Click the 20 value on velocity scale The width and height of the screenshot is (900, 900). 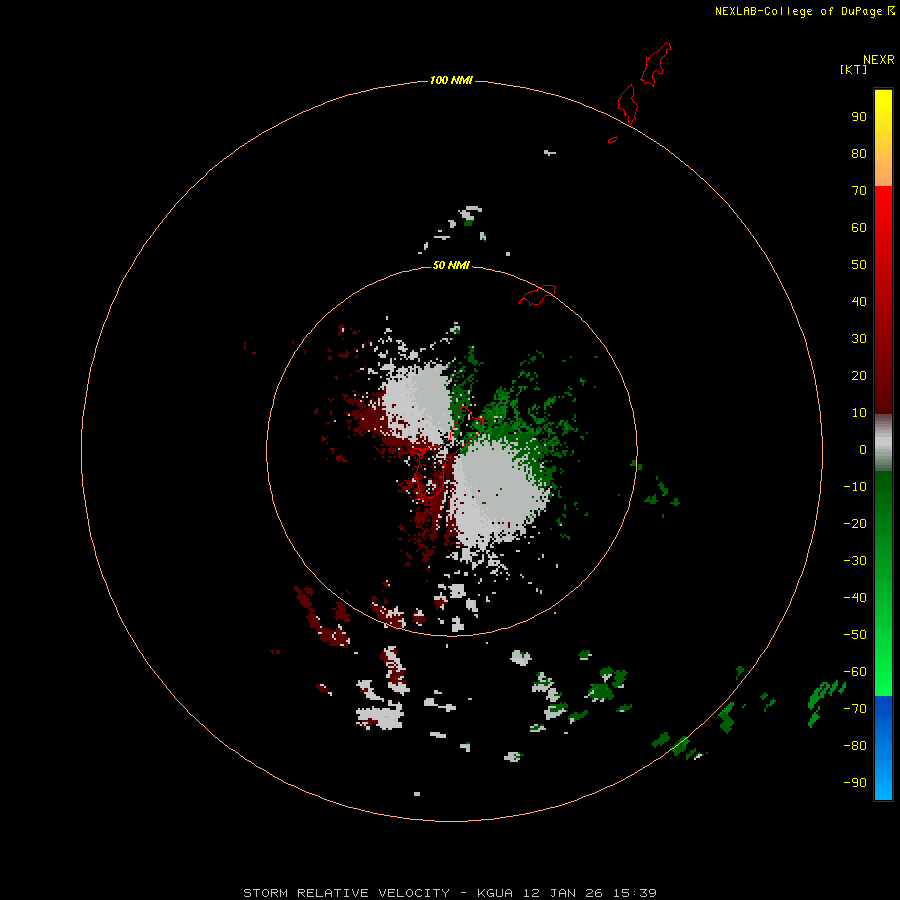click(859, 375)
